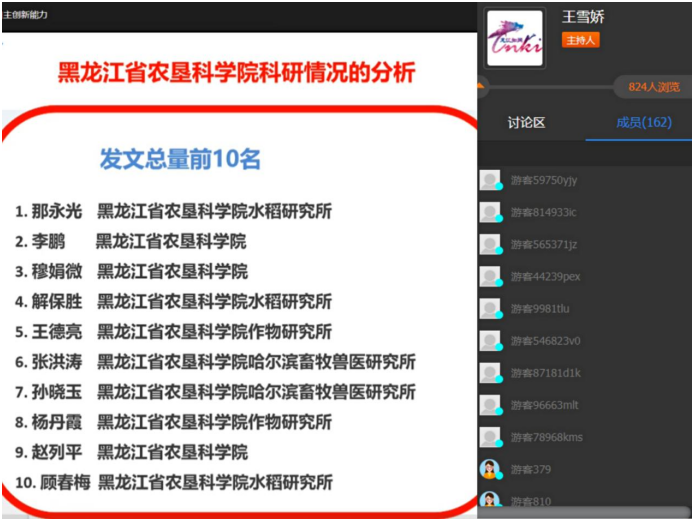This screenshot has width=694, height=522.
Task: Click list entry 4. 解保胜
Action: pyautogui.click(x=174, y=302)
